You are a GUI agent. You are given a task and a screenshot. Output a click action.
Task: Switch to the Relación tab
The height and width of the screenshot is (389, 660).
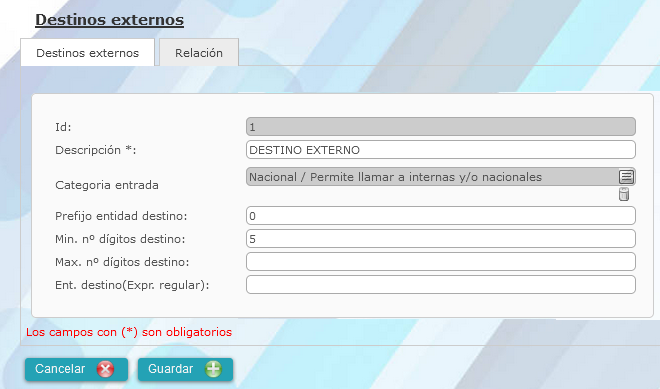point(199,53)
